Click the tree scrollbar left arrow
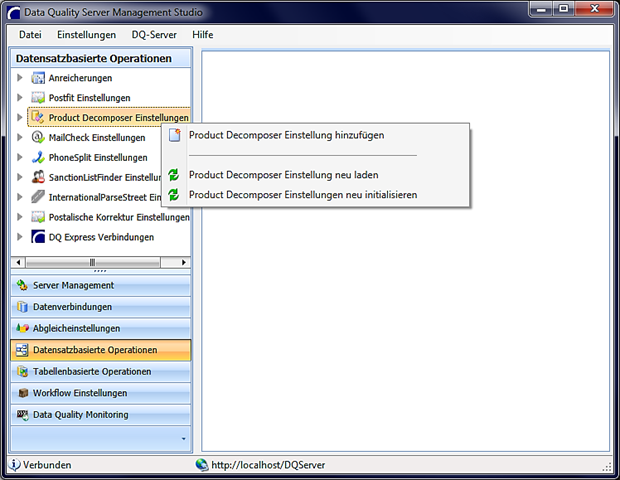 point(18,262)
